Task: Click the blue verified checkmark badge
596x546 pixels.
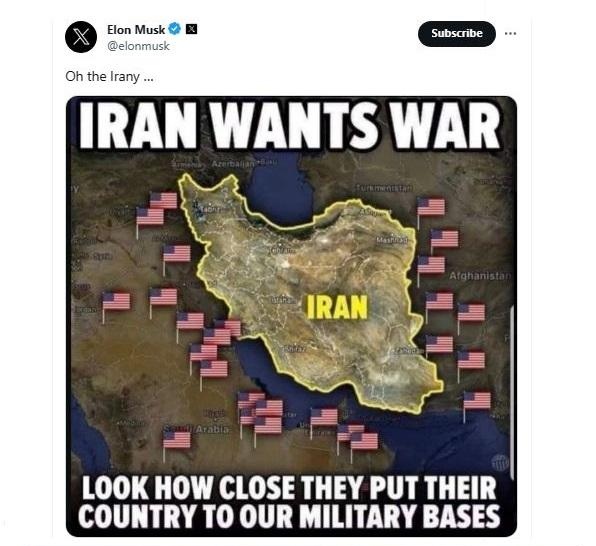Action: tap(174, 29)
